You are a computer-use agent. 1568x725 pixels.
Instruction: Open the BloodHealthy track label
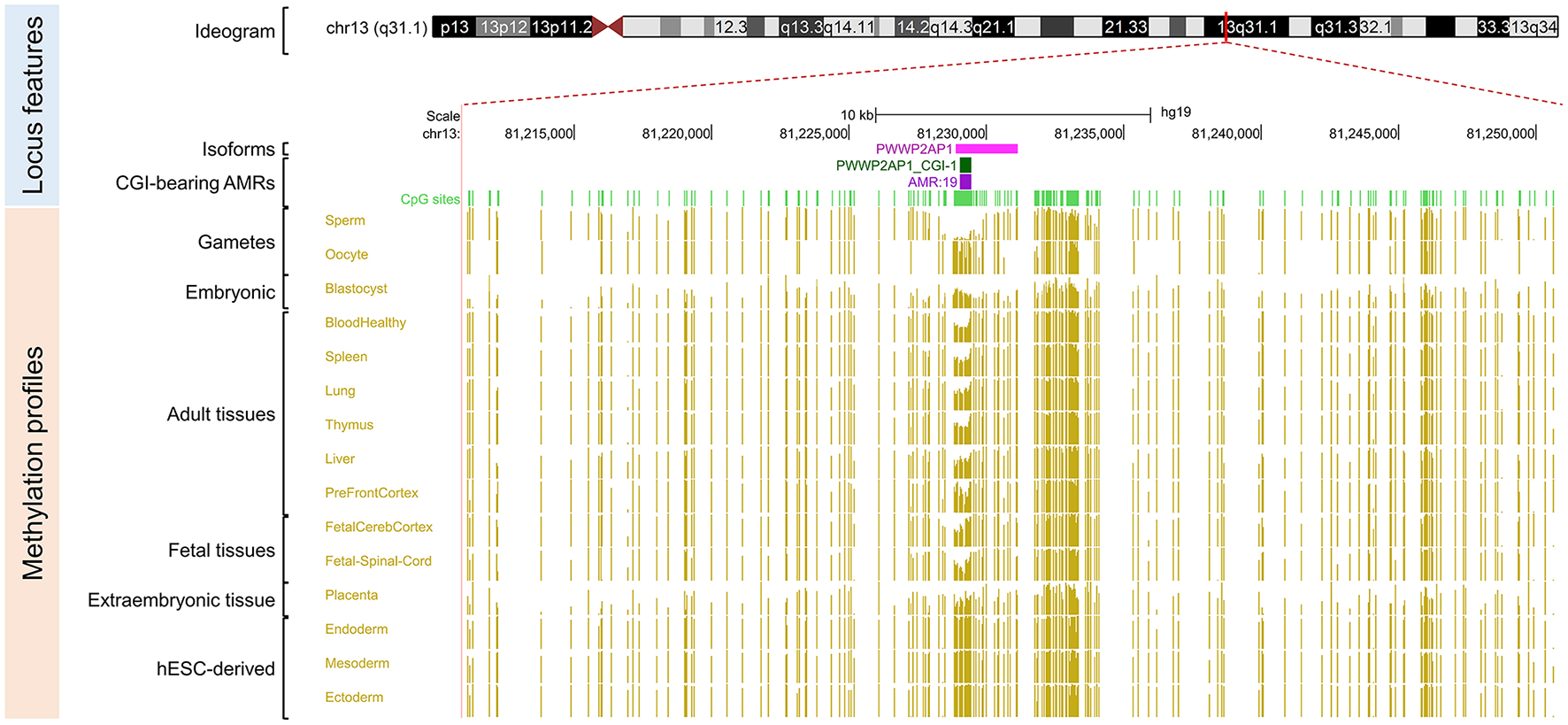365,323
